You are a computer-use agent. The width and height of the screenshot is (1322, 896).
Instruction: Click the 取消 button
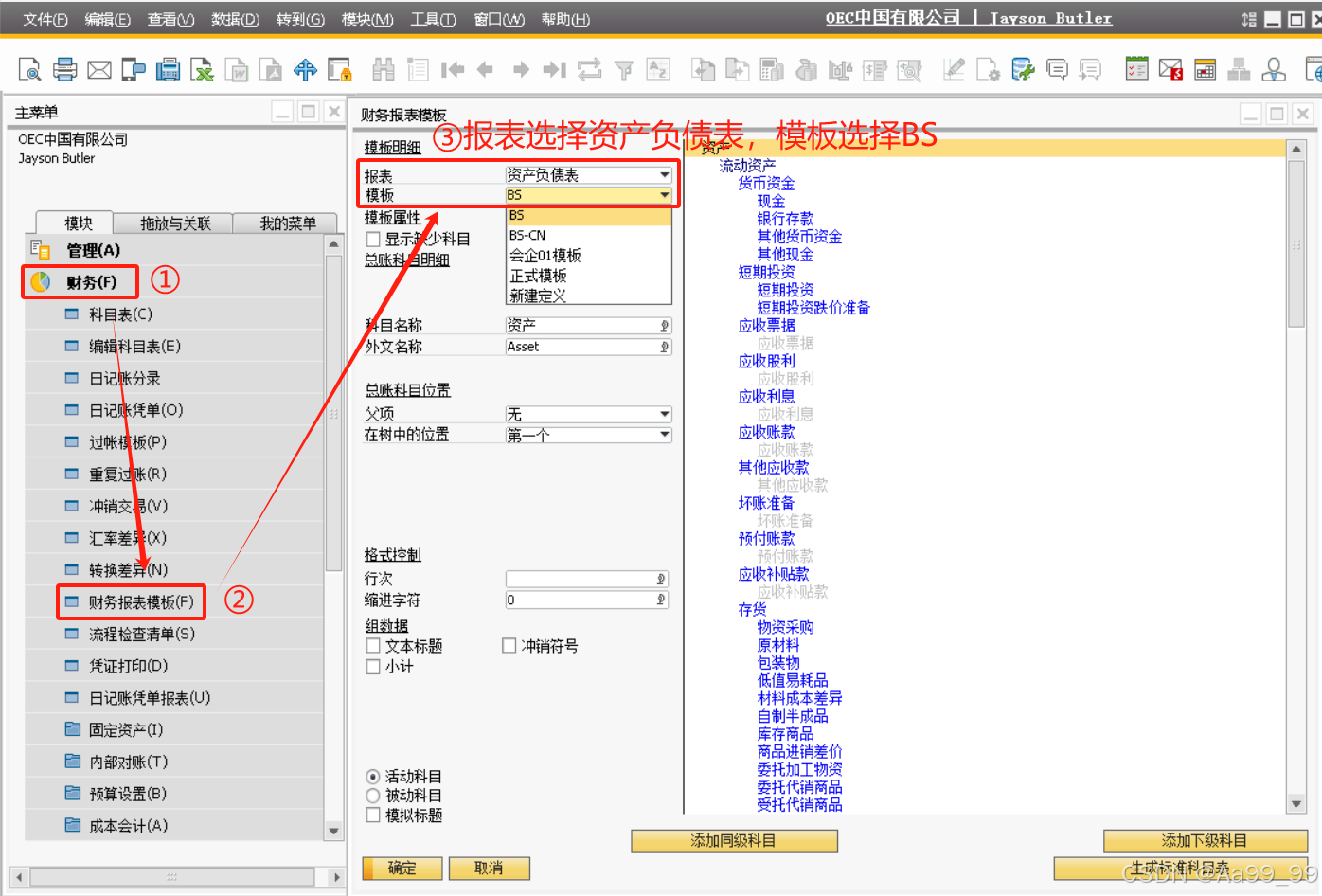[x=489, y=869]
